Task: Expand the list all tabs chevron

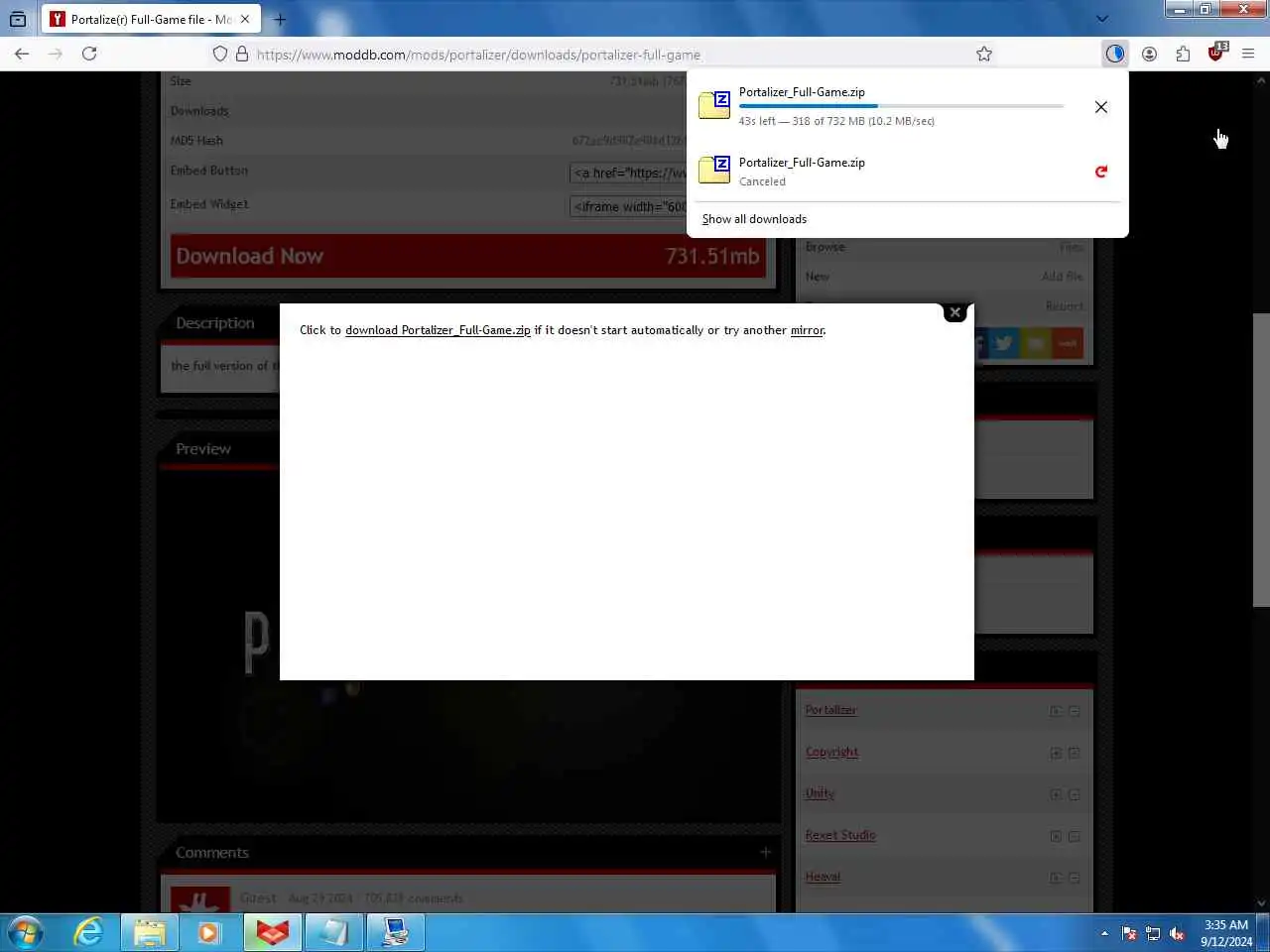Action: click(1101, 19)
